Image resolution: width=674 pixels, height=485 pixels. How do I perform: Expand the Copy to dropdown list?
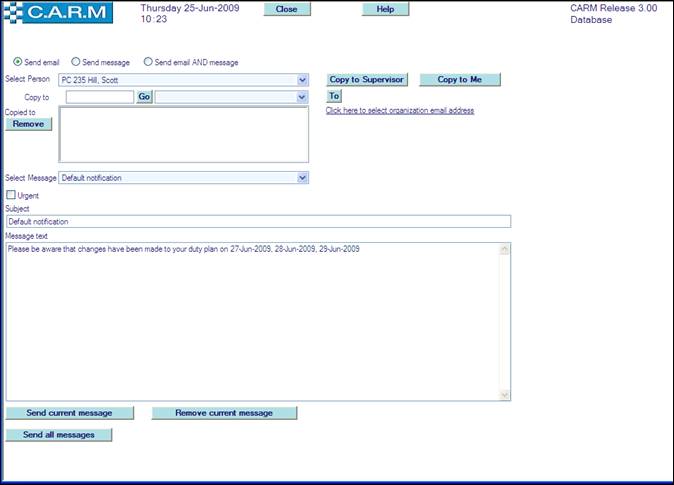tap(302, 98)
